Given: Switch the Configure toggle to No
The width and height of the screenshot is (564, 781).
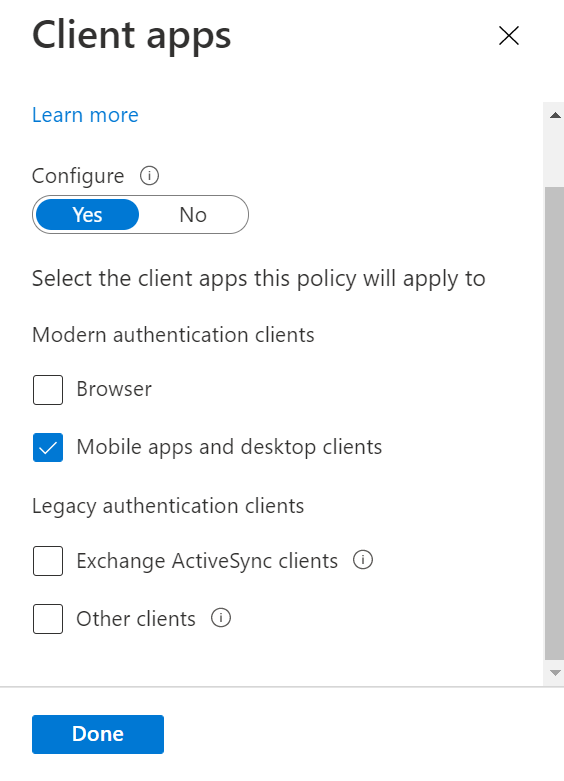Looking at the screenshot, I should 193,215.
